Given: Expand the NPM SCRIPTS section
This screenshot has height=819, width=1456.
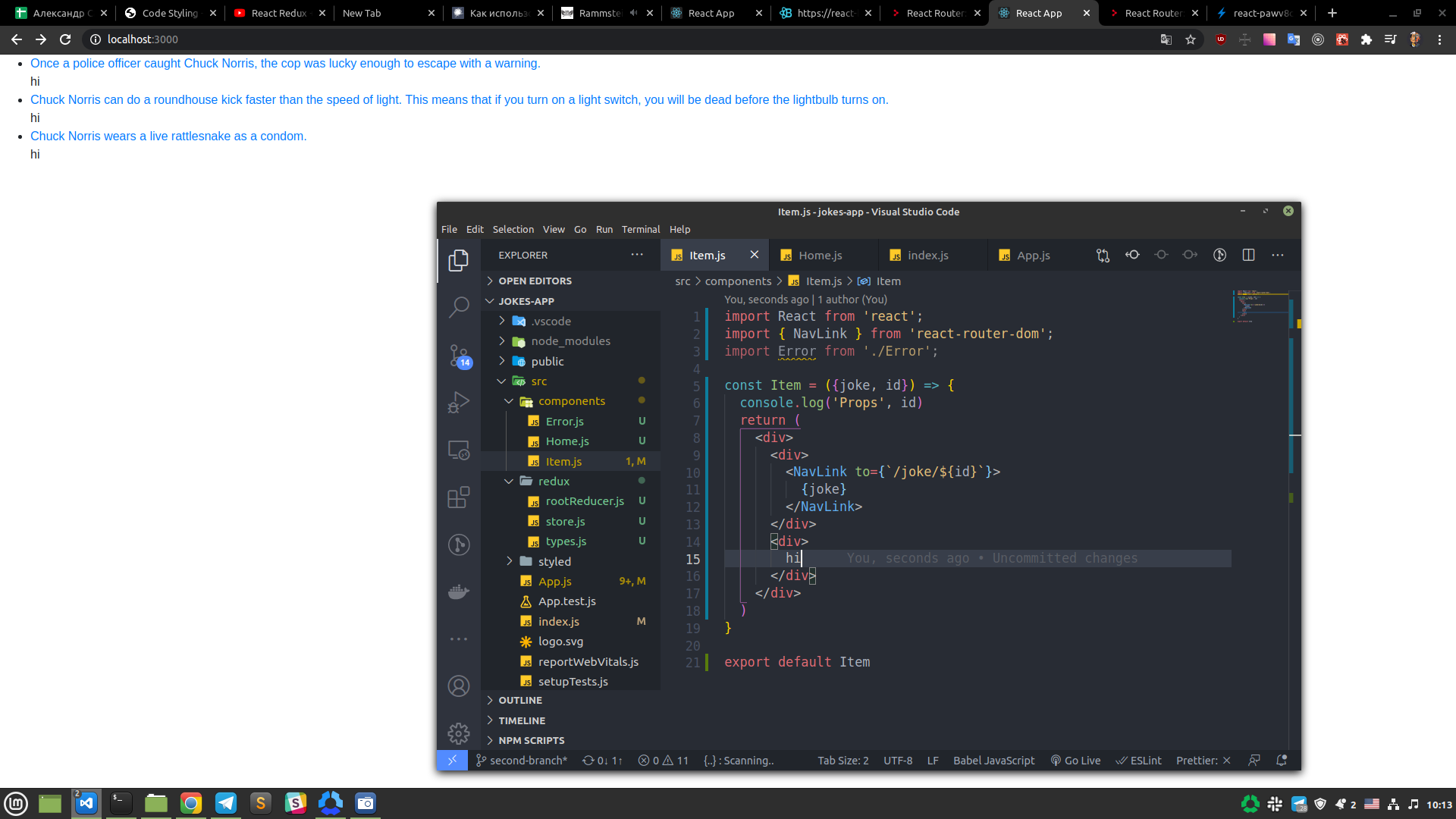Looking at the screenshot, I should [570, 741].
